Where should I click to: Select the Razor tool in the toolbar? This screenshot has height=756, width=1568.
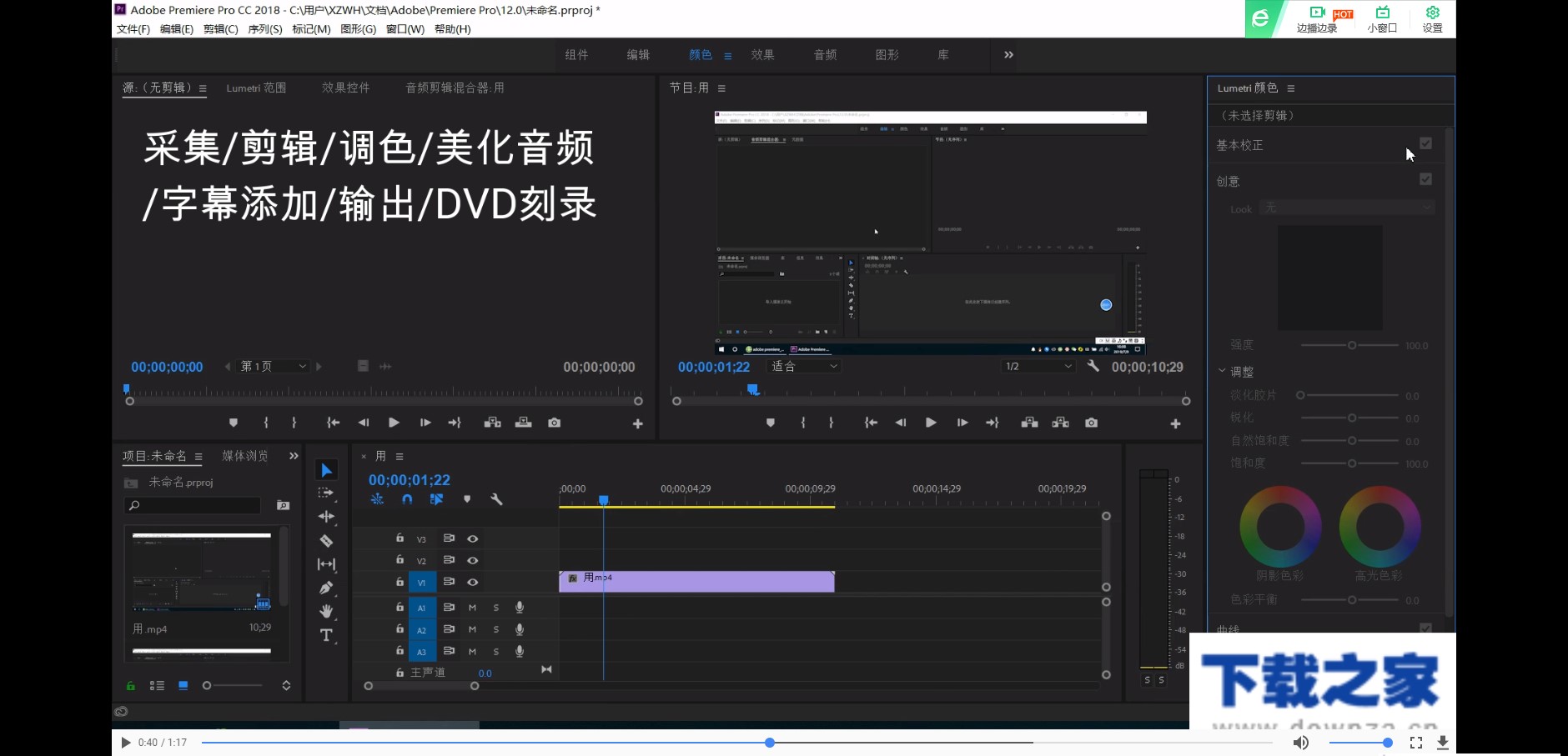(x=326, y=541)
